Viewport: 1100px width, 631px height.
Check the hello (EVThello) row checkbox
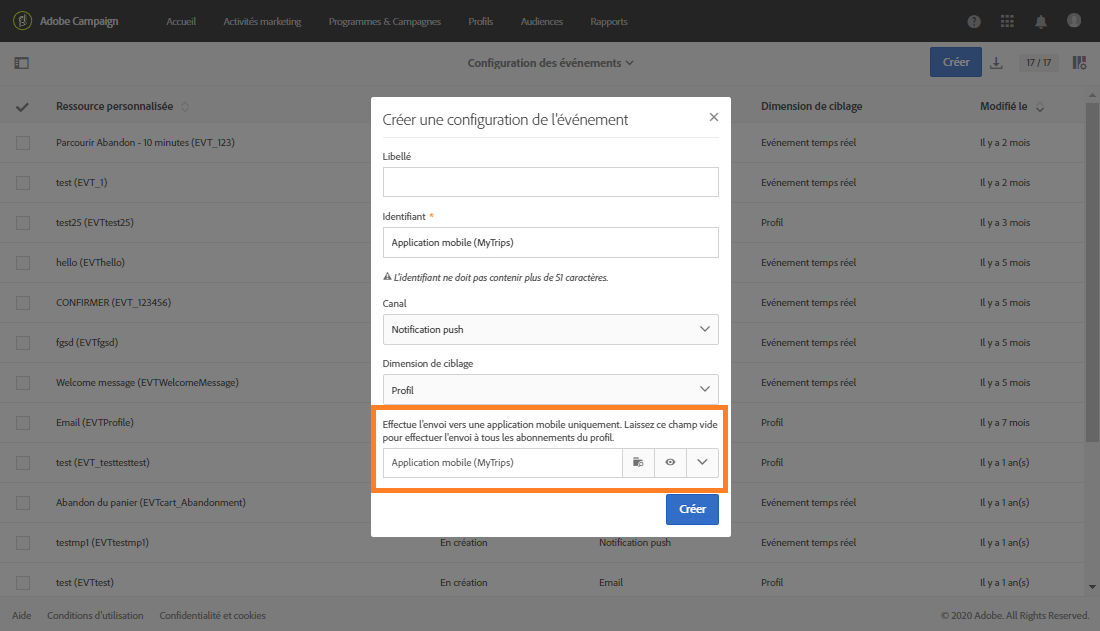[x=23, y=263]
